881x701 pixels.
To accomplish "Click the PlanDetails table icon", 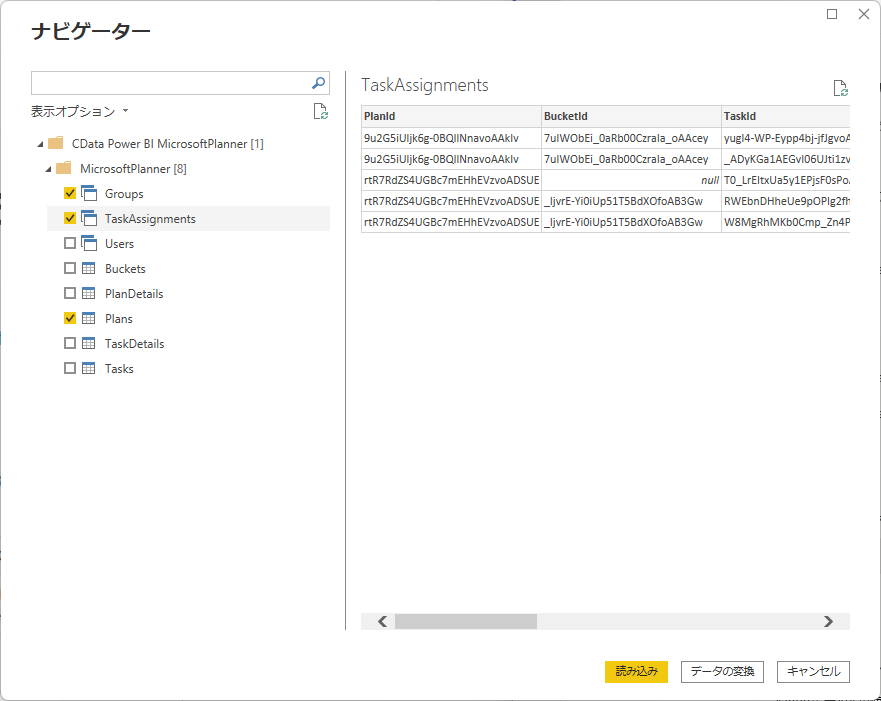I will point(89,293).
